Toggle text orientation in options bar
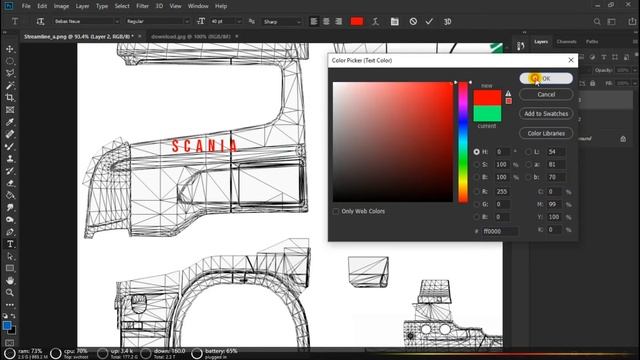This screenshot has width=640, height=360. 40,21
